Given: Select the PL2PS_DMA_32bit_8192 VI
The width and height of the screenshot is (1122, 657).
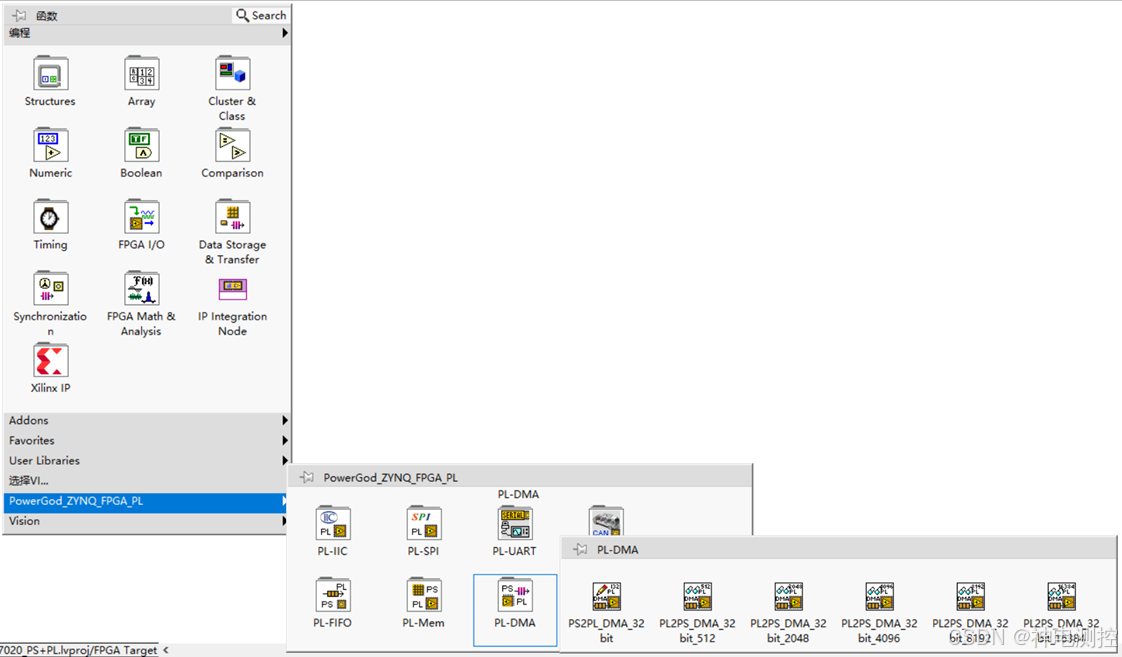Looking at the screenshot, I should pyautogui.click(x=970, y=596).
